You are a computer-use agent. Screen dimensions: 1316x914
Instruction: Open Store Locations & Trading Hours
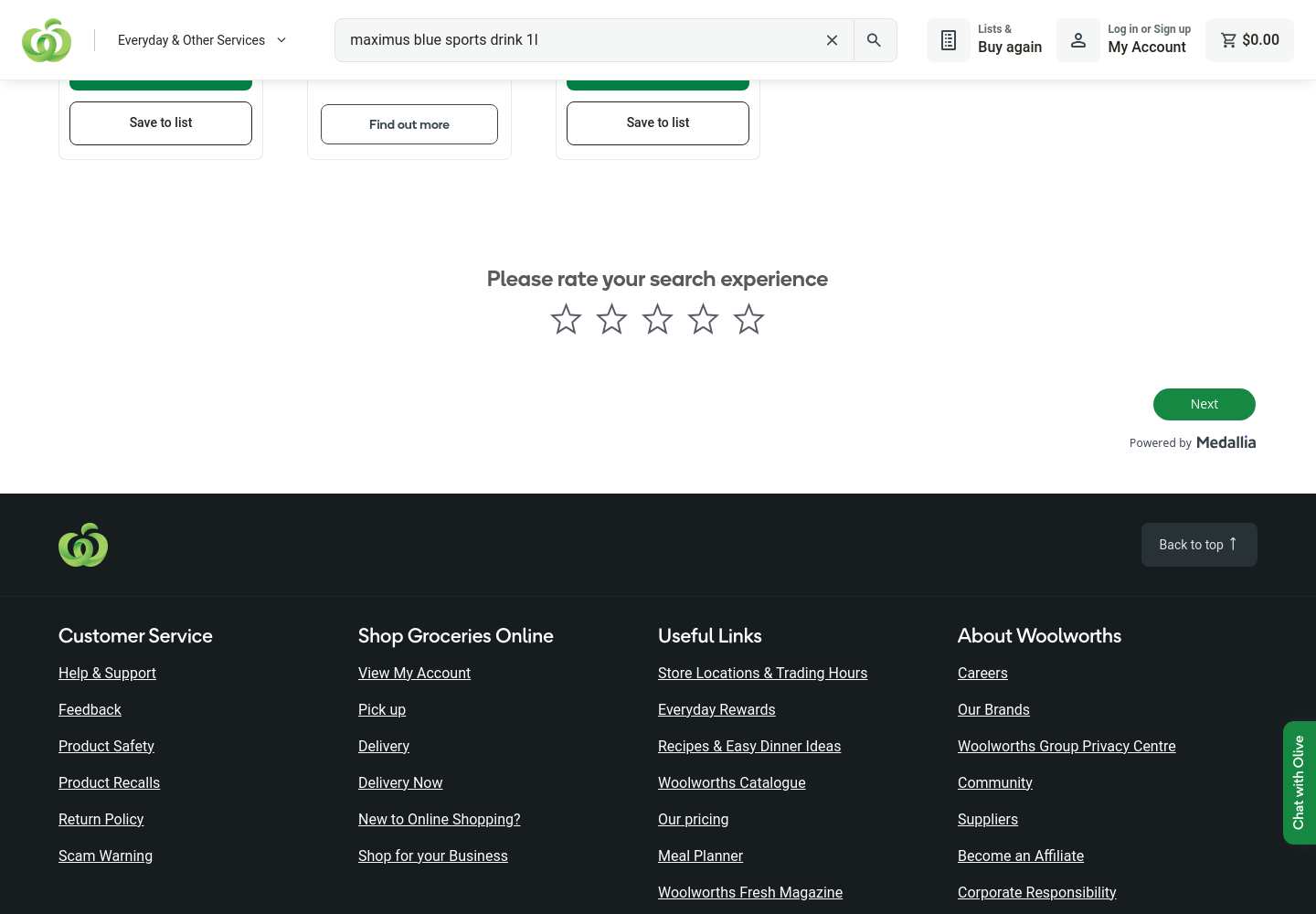coord(762,673)
